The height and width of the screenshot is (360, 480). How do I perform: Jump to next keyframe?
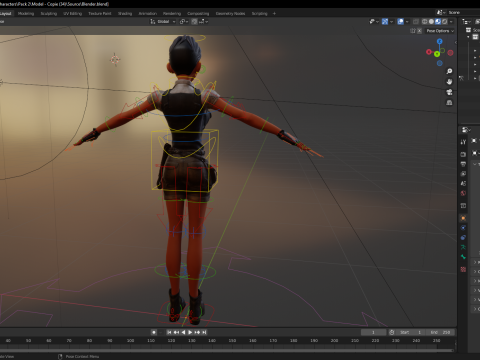pos(197,332)
